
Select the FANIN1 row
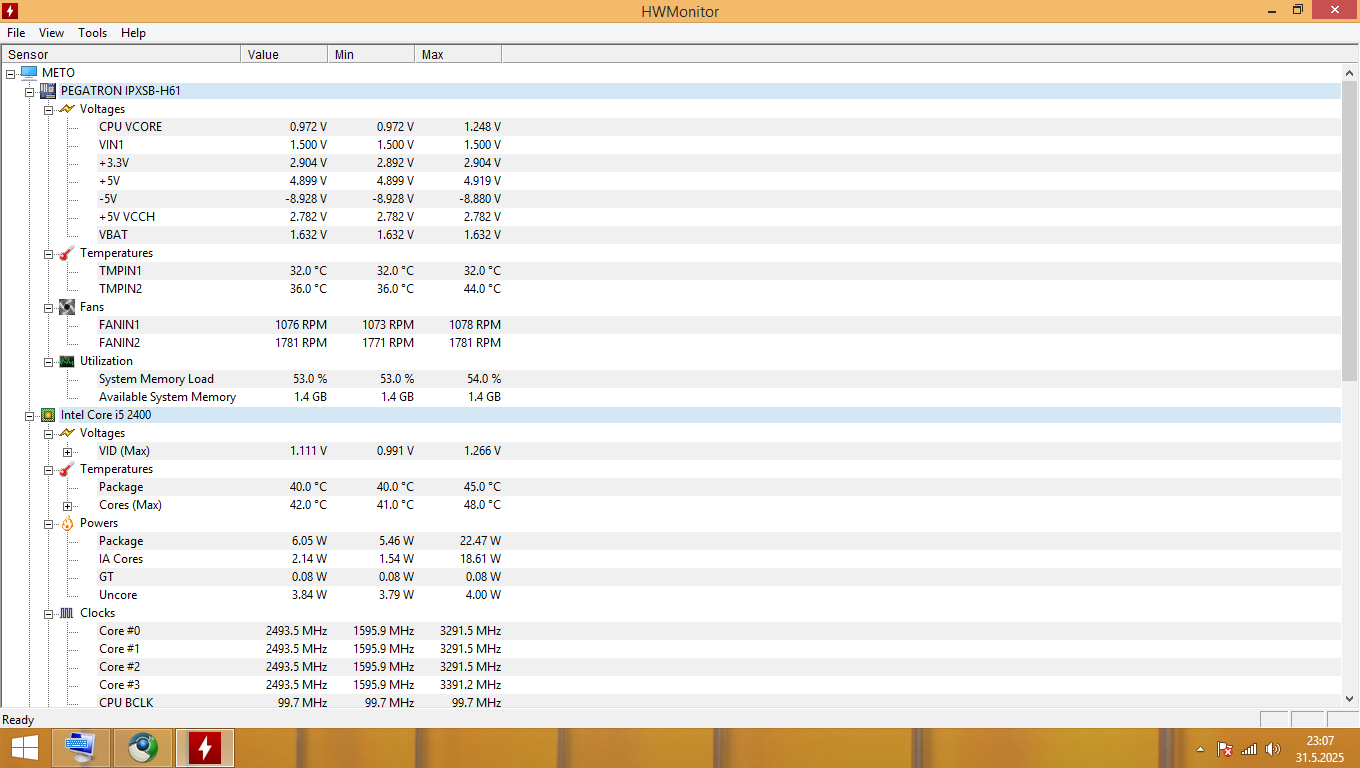(671, 325)
